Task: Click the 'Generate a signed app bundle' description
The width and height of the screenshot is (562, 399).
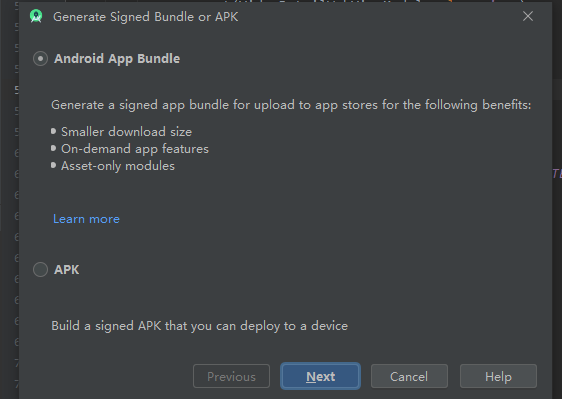Action: [291, 105]
